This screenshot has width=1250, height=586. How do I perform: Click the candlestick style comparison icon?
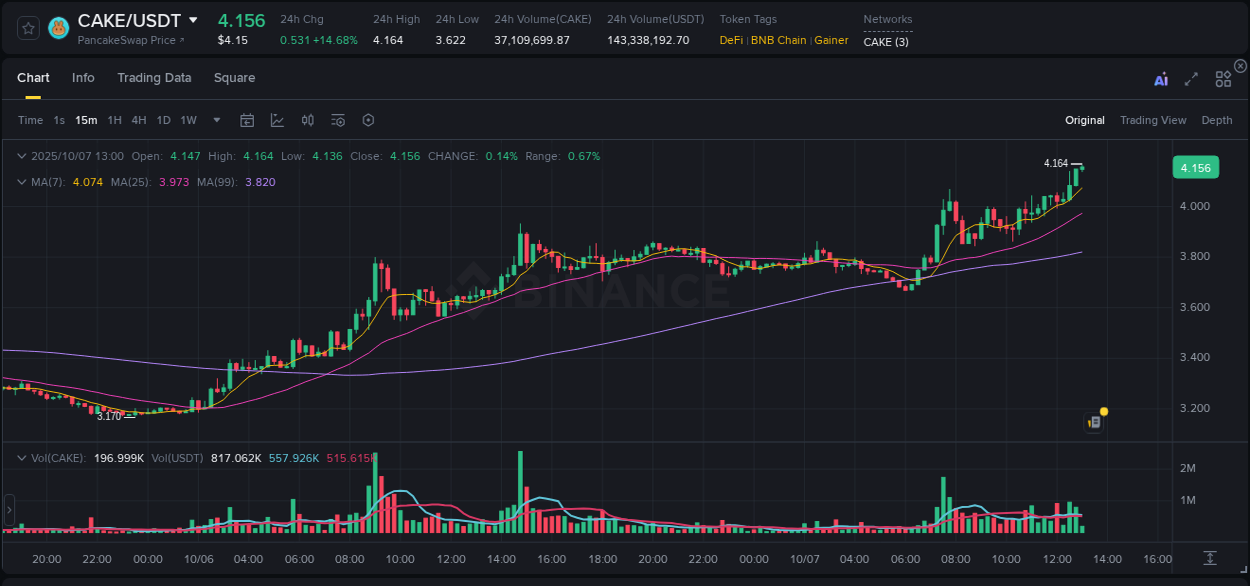[307, 120]
